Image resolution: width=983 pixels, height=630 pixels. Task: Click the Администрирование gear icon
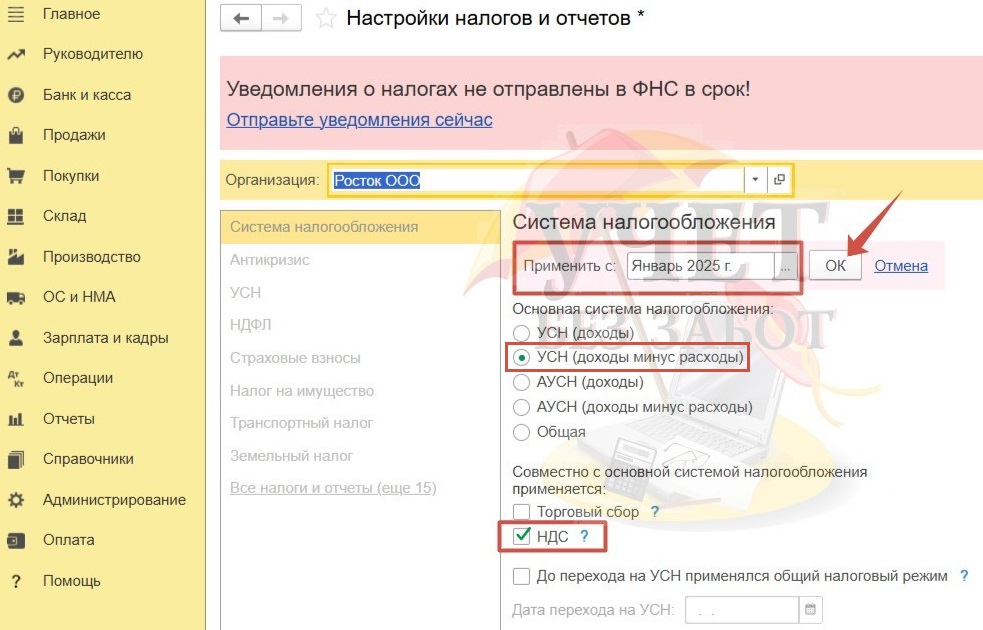[x=16, y=500]
